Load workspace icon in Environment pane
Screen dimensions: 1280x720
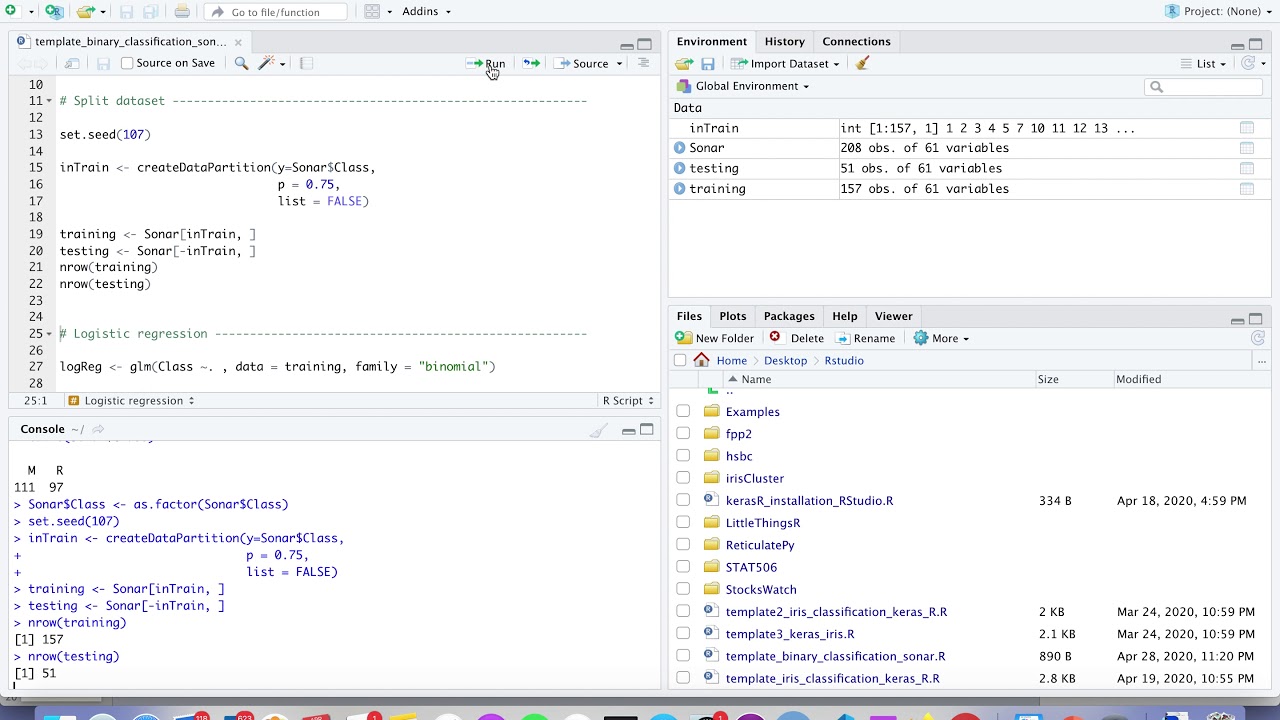[x=684, y=63]
